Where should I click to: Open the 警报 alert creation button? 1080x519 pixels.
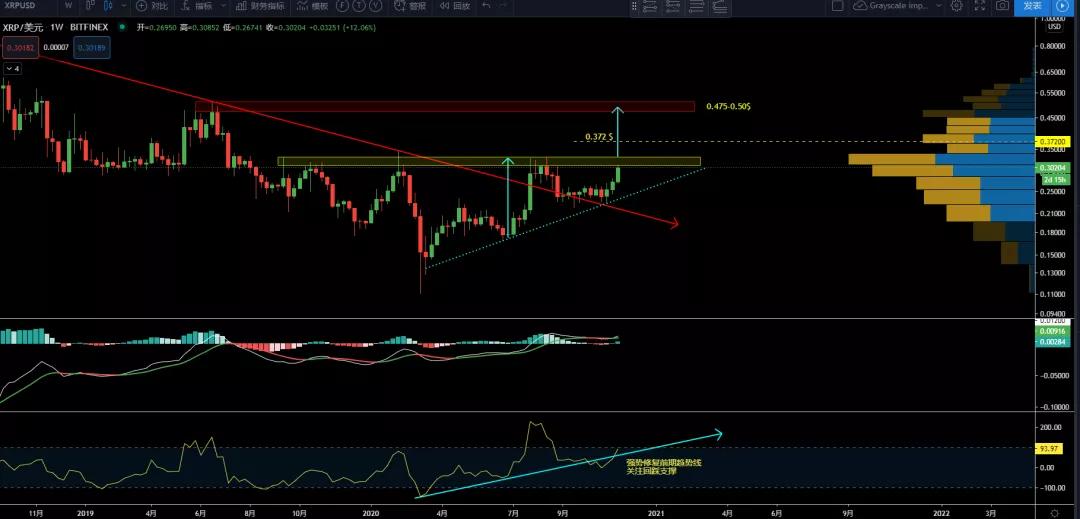[410, 6]
